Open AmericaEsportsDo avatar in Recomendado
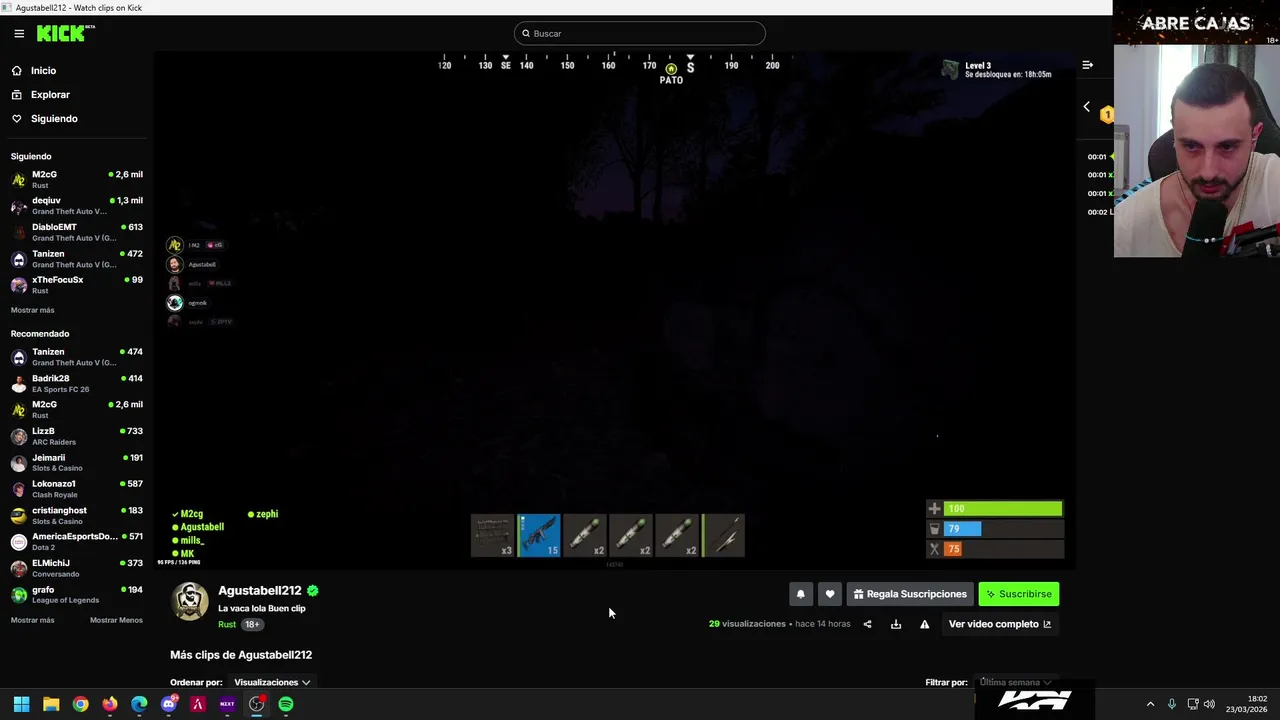Image resolution: width=1280 pixels, height=720 pixels. tap(18, 542)
